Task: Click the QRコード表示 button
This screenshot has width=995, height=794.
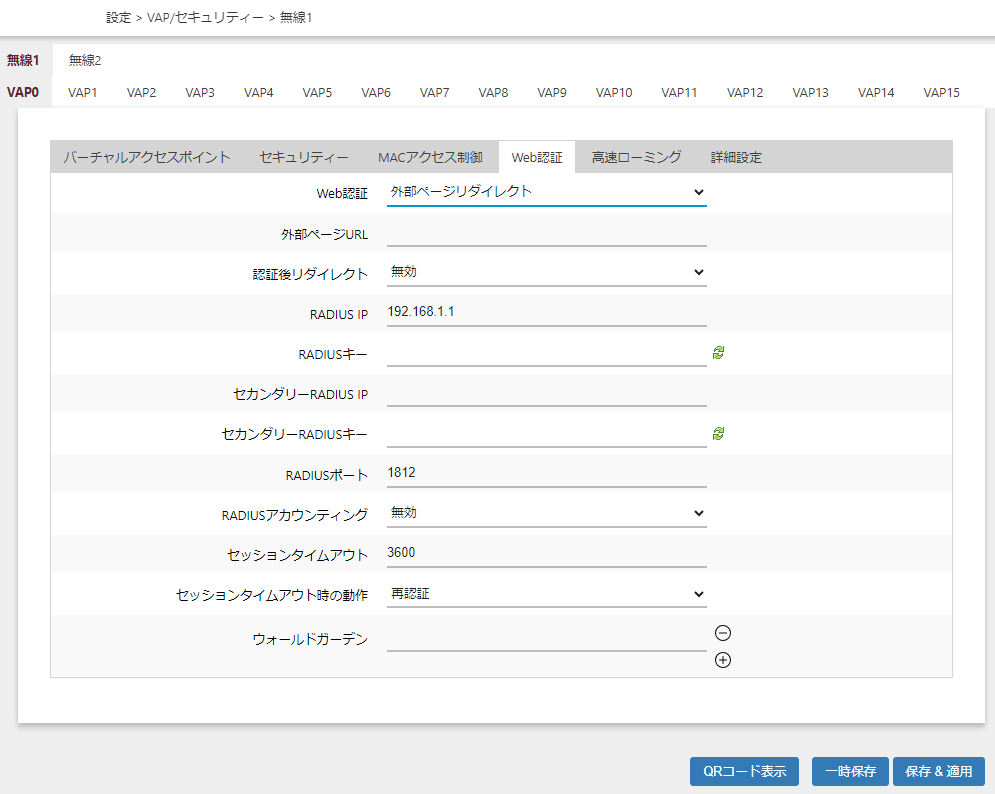Action: click(x=744, y=771)
